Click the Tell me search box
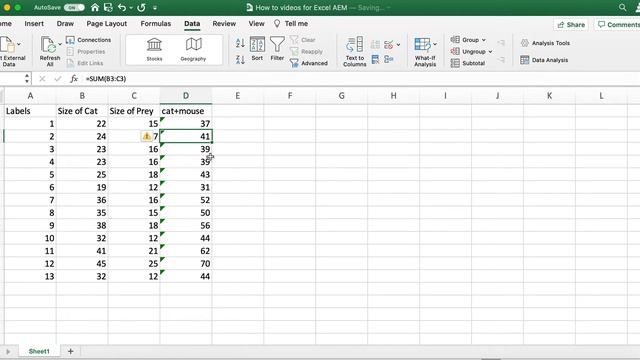The width and height of the screenshot is (640, 360). [291, 24]
